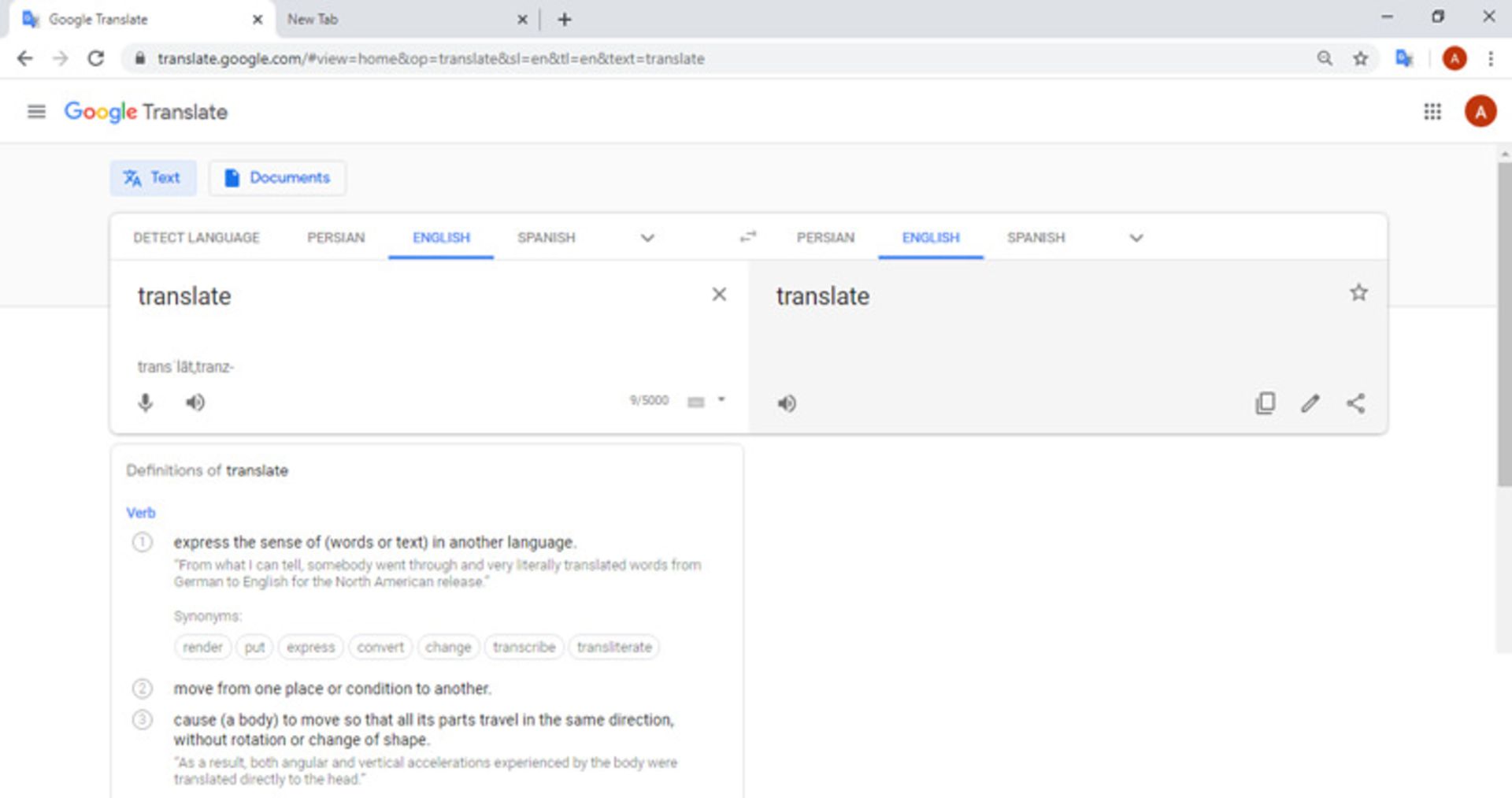Click the translated word 'translate' output
The width and height of the screenshot is (1512, 798).
tap(823, 296)
